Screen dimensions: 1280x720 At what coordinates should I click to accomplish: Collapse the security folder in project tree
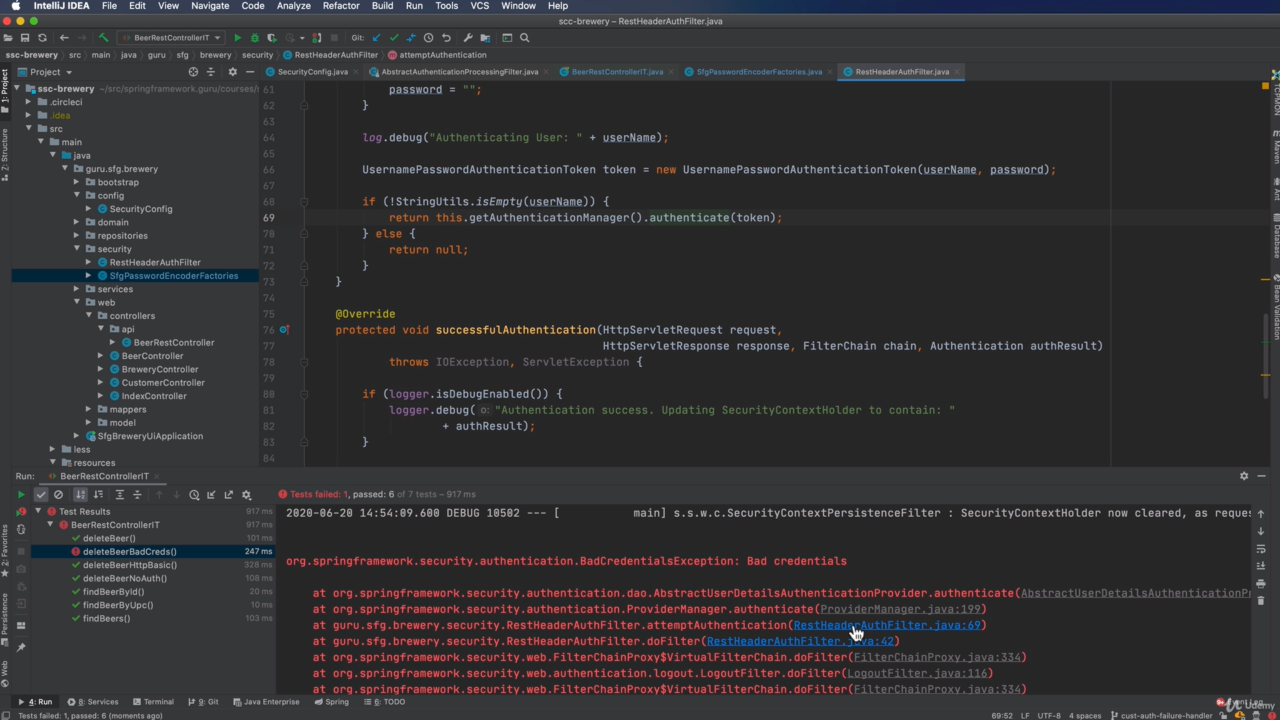tap(77, 249)
